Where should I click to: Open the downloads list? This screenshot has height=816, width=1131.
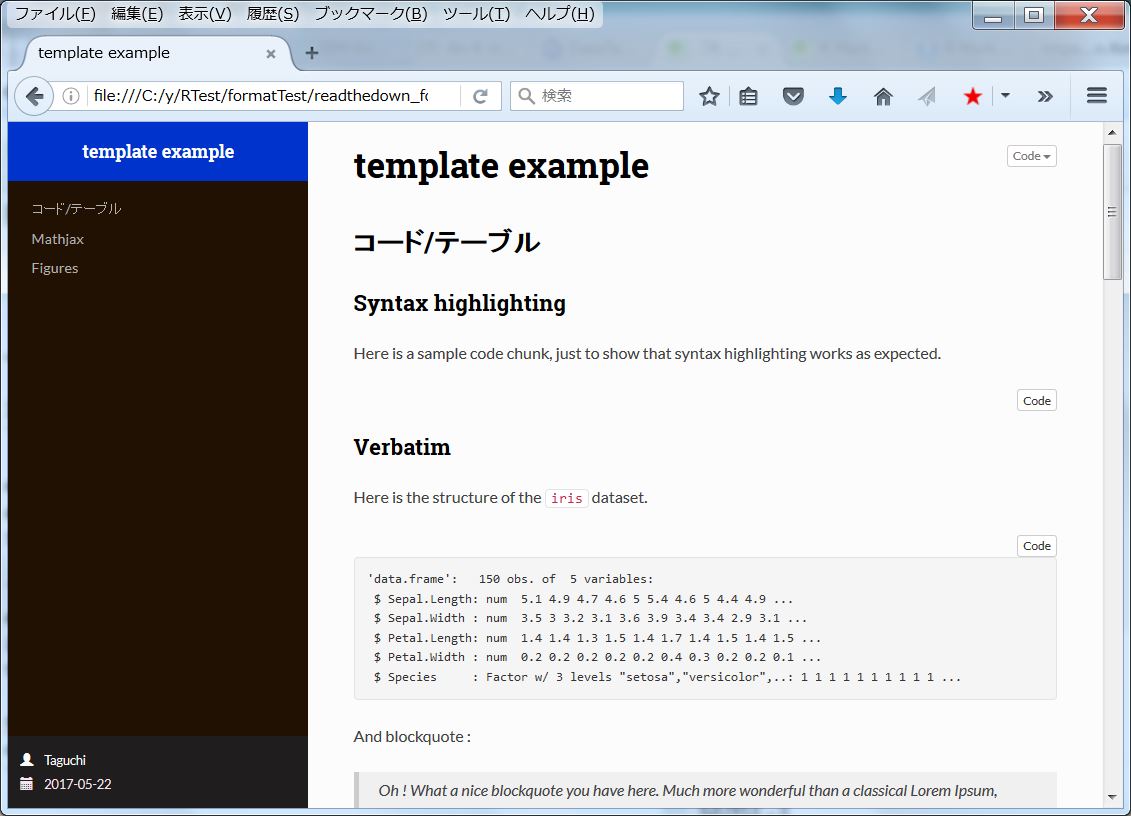838,96
